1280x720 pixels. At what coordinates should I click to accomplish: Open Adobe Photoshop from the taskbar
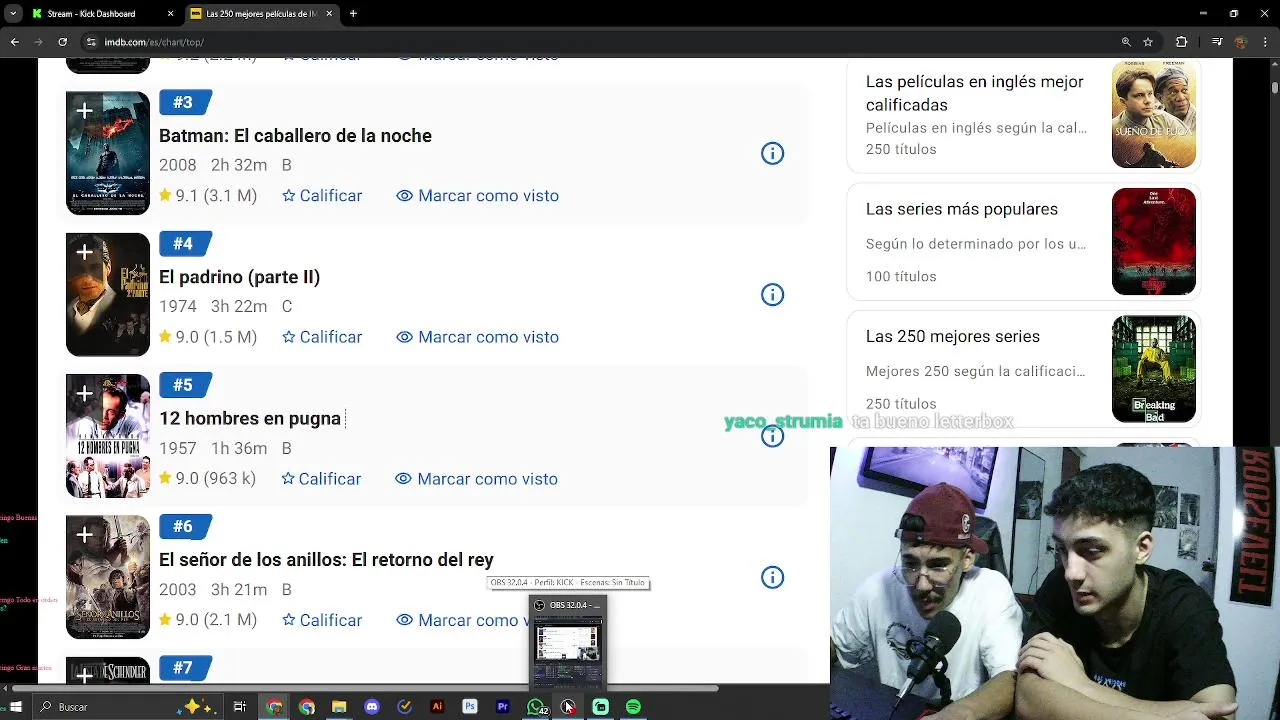[470, 707]
